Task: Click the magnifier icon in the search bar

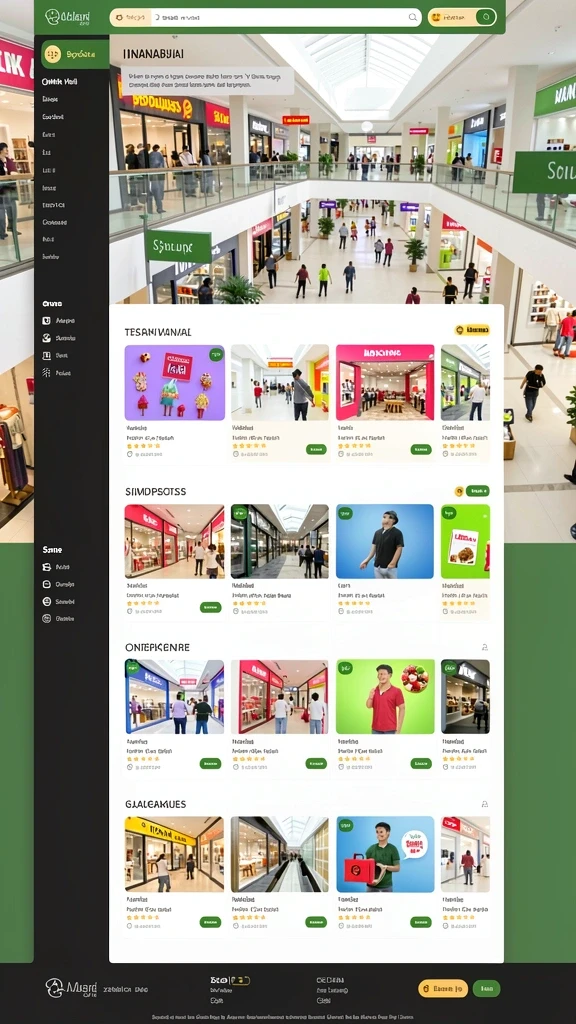Action: (x=413, y=18)
